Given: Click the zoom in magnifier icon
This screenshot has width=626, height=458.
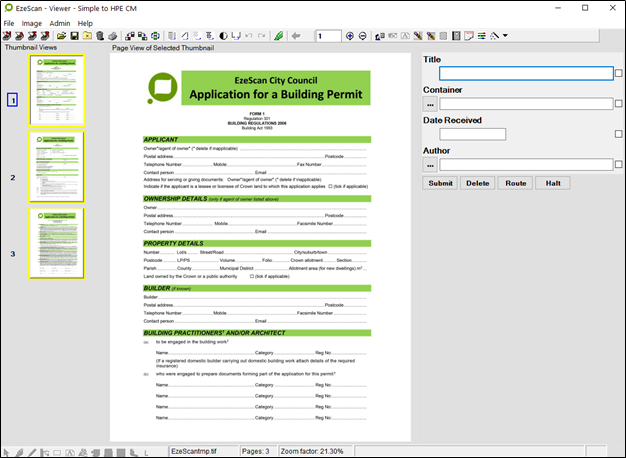Looking at the screenshot, I should pos(350,36).
